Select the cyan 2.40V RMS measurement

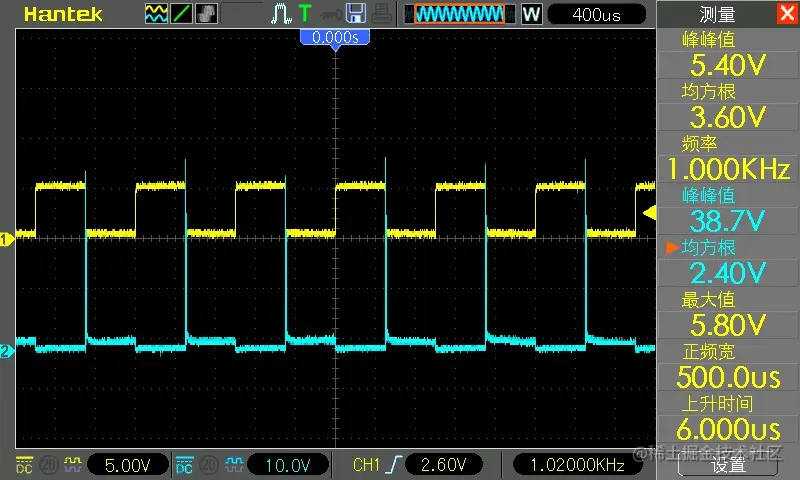(728, 273)
